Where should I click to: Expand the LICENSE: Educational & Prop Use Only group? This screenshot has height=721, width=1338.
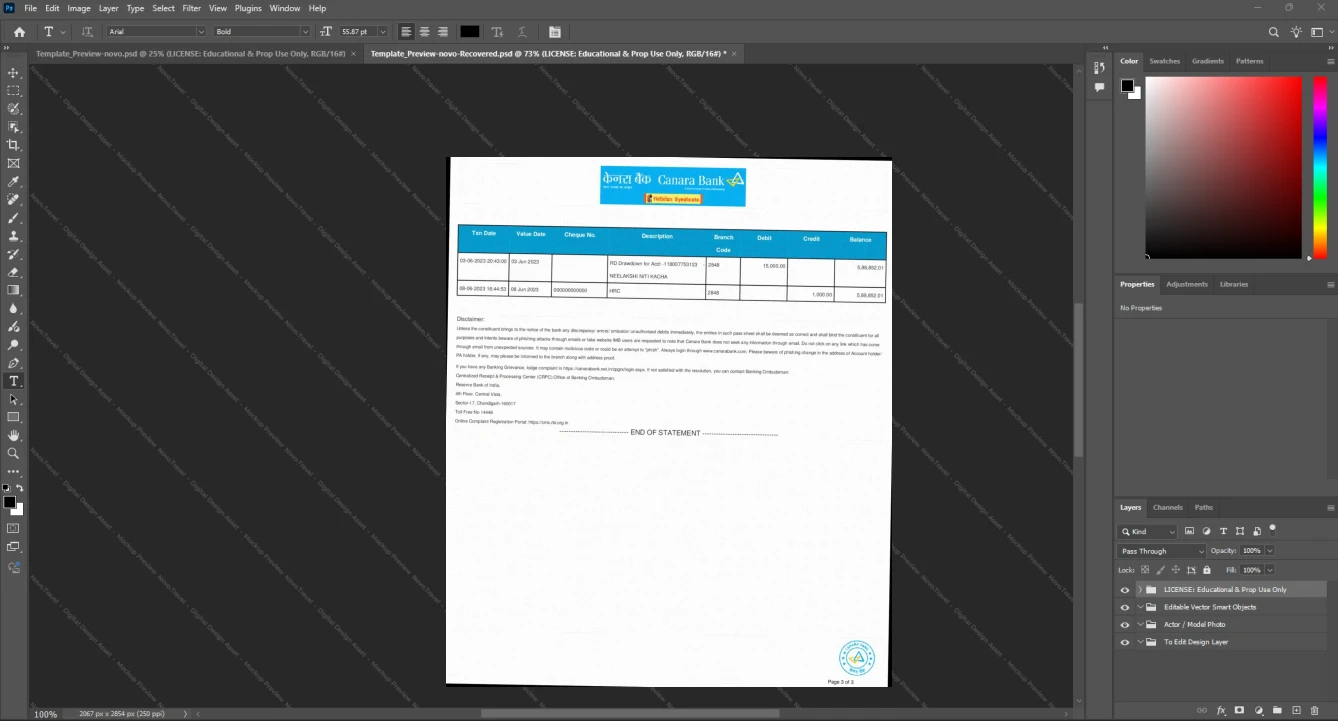[x=1140, y=590]
